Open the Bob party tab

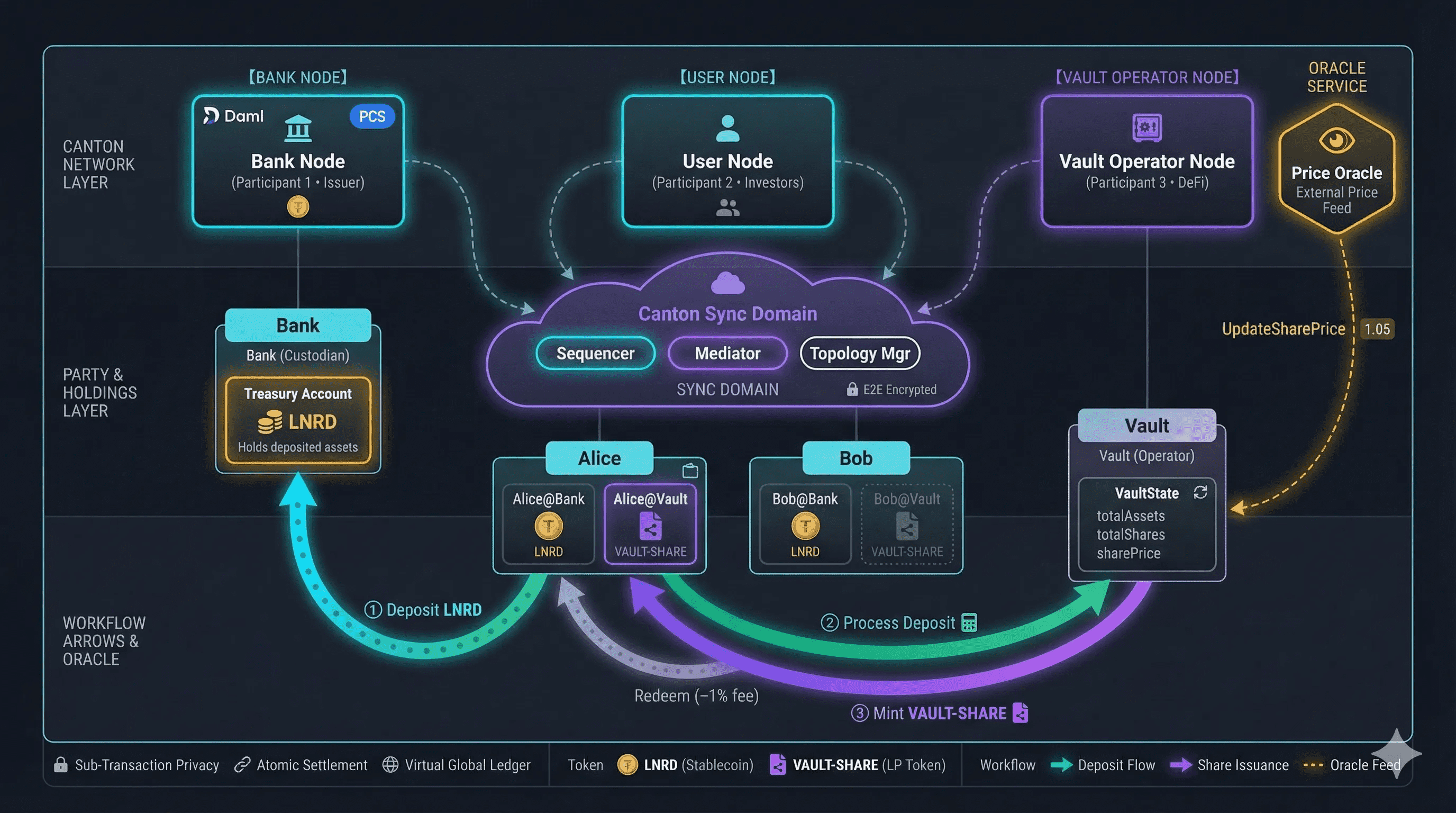click(x=856, y=458)
